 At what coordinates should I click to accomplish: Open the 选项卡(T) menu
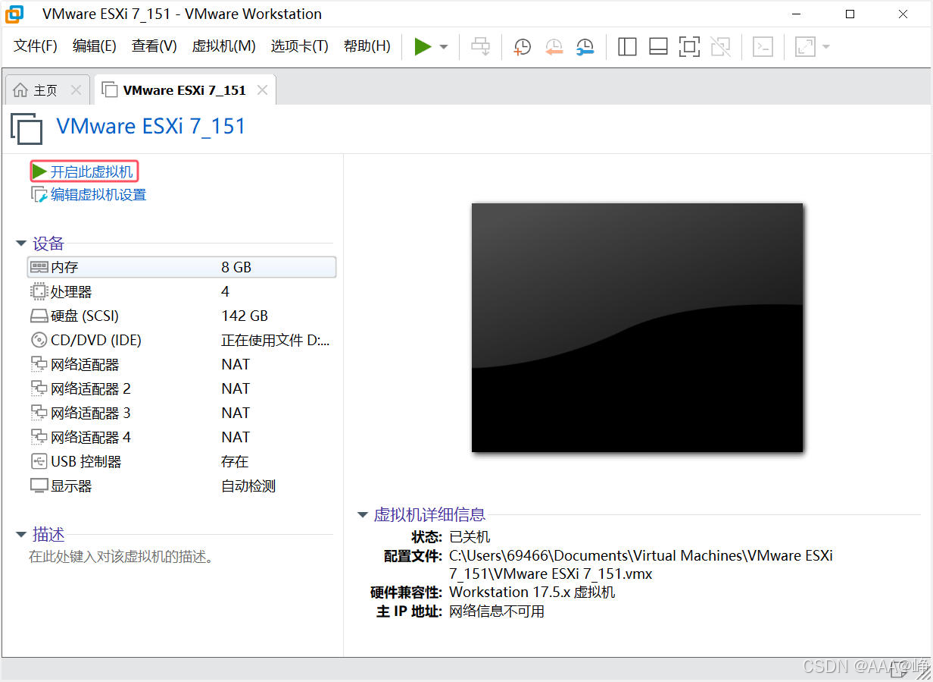(299, 46)
